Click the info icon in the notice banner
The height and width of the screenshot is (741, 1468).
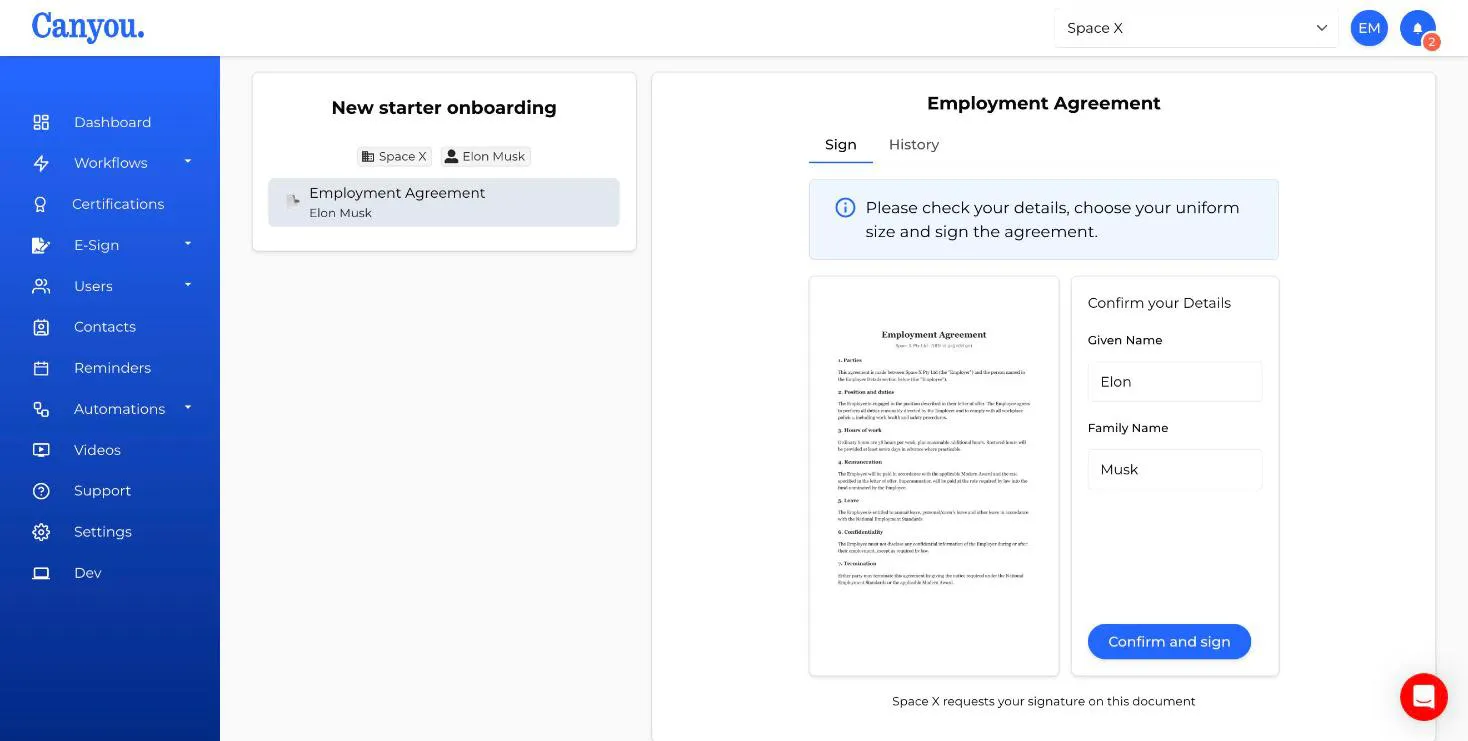click(845, 208)
